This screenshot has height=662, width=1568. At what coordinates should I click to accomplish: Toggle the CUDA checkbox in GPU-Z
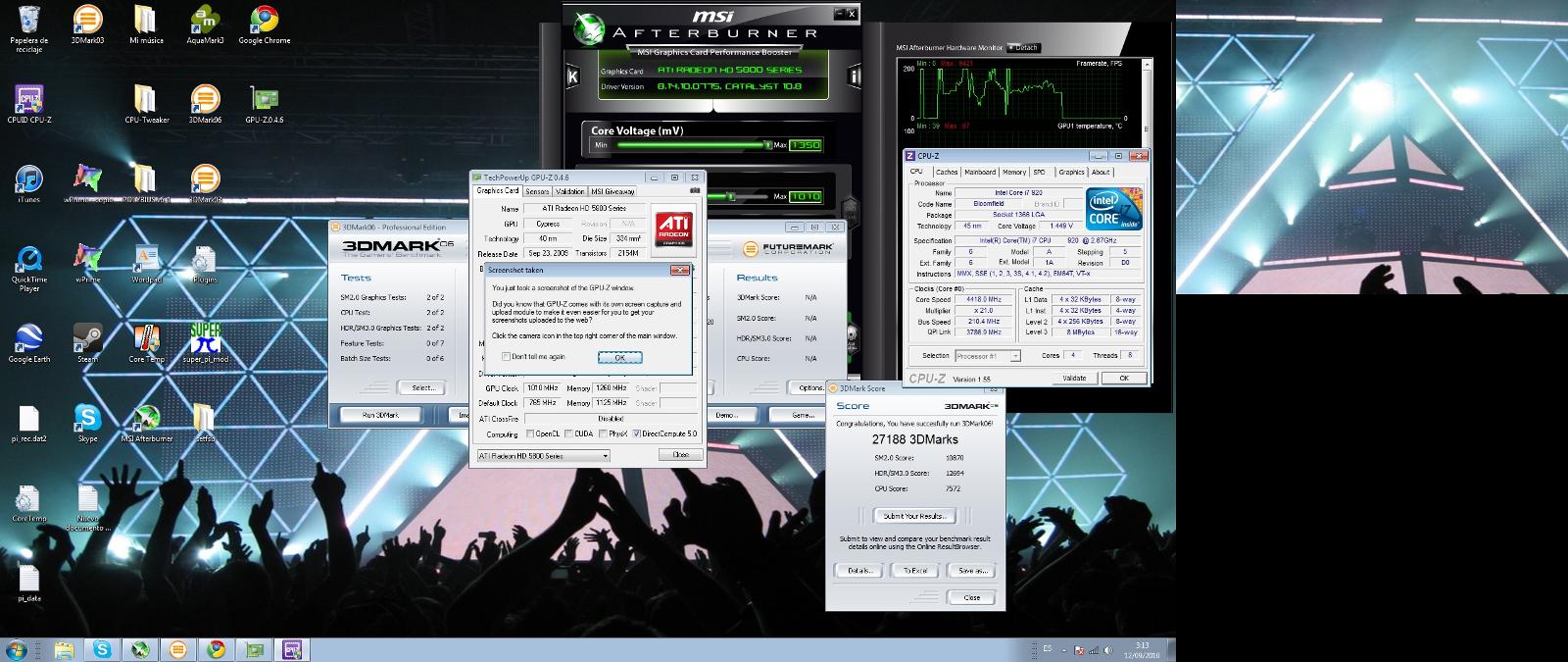click(x=569, y=433)
